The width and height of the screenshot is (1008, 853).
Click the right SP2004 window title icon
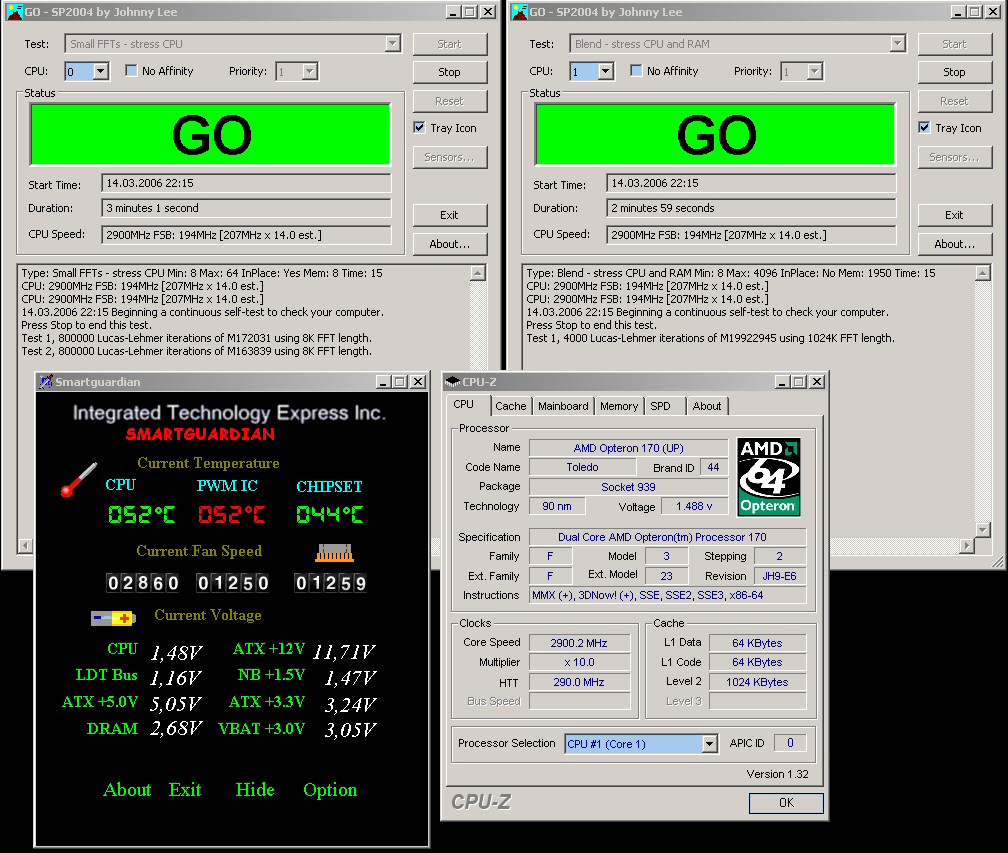click(520, 12)
